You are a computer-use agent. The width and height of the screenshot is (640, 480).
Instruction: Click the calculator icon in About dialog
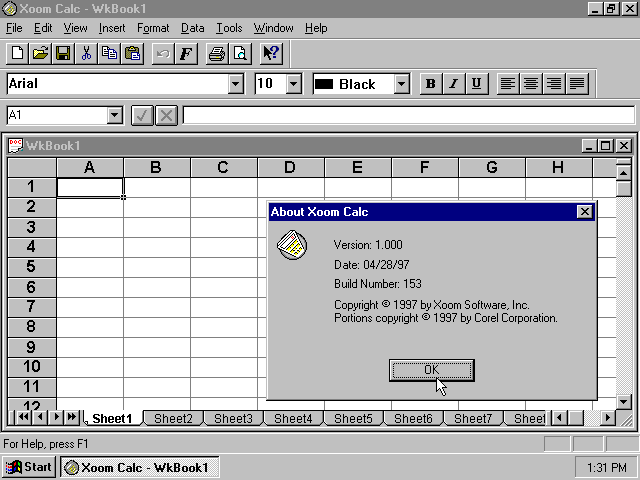292,245
